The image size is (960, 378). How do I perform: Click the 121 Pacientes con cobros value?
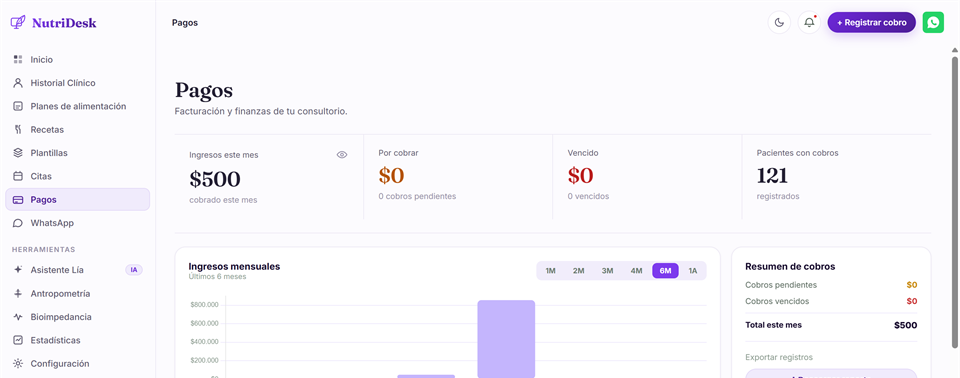[x=772, y=176]
